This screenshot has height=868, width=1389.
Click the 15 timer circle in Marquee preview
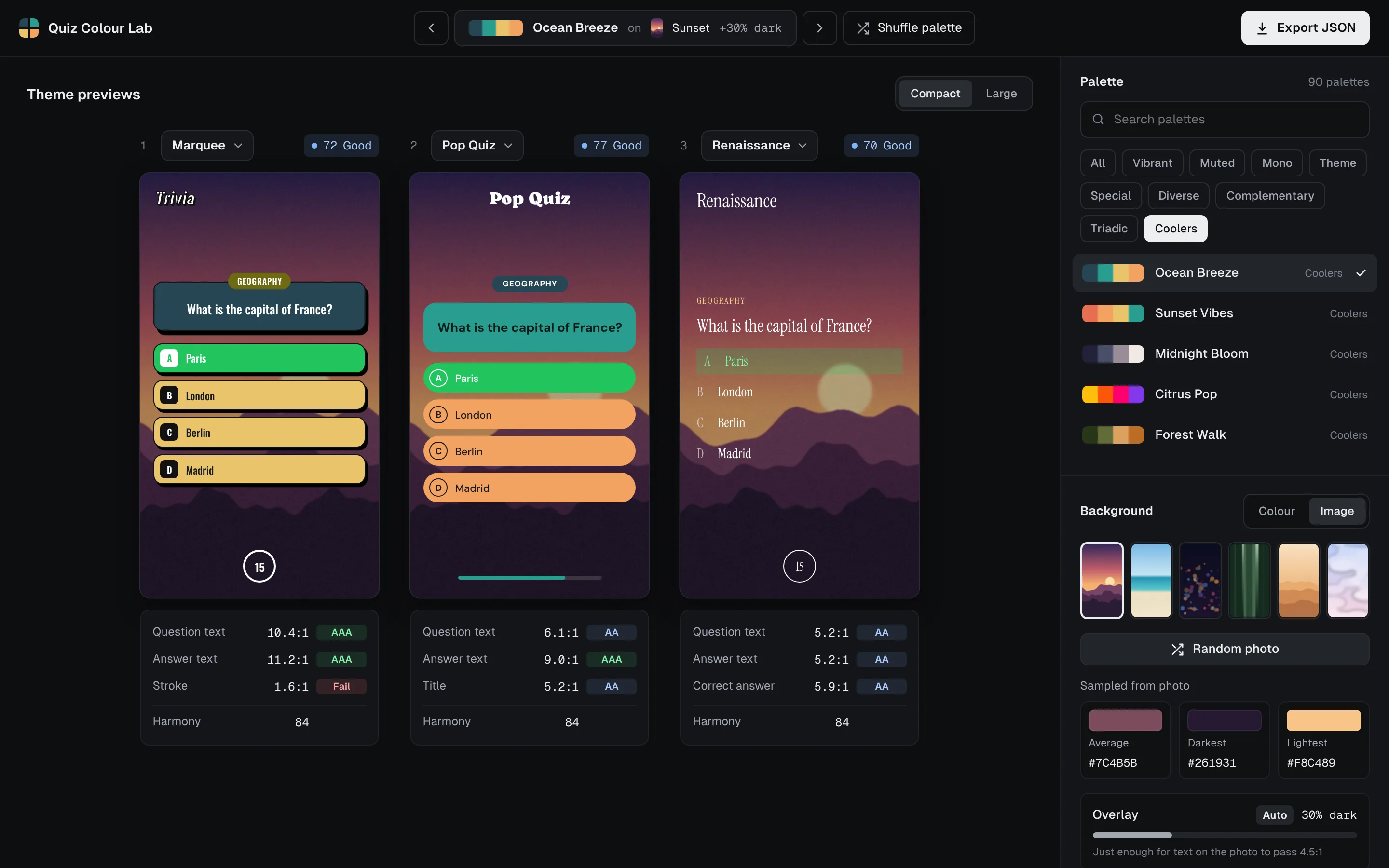(259, 567)
